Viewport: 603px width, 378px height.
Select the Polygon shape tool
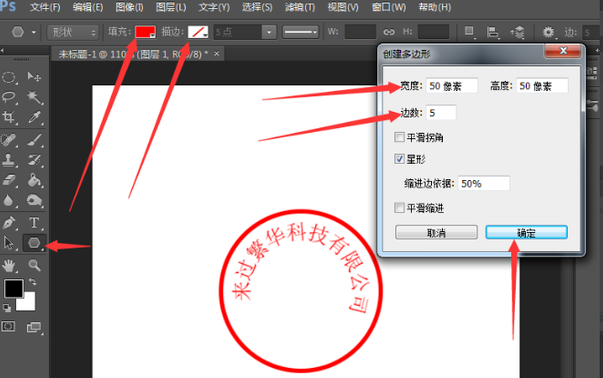(x=34, y=243)
